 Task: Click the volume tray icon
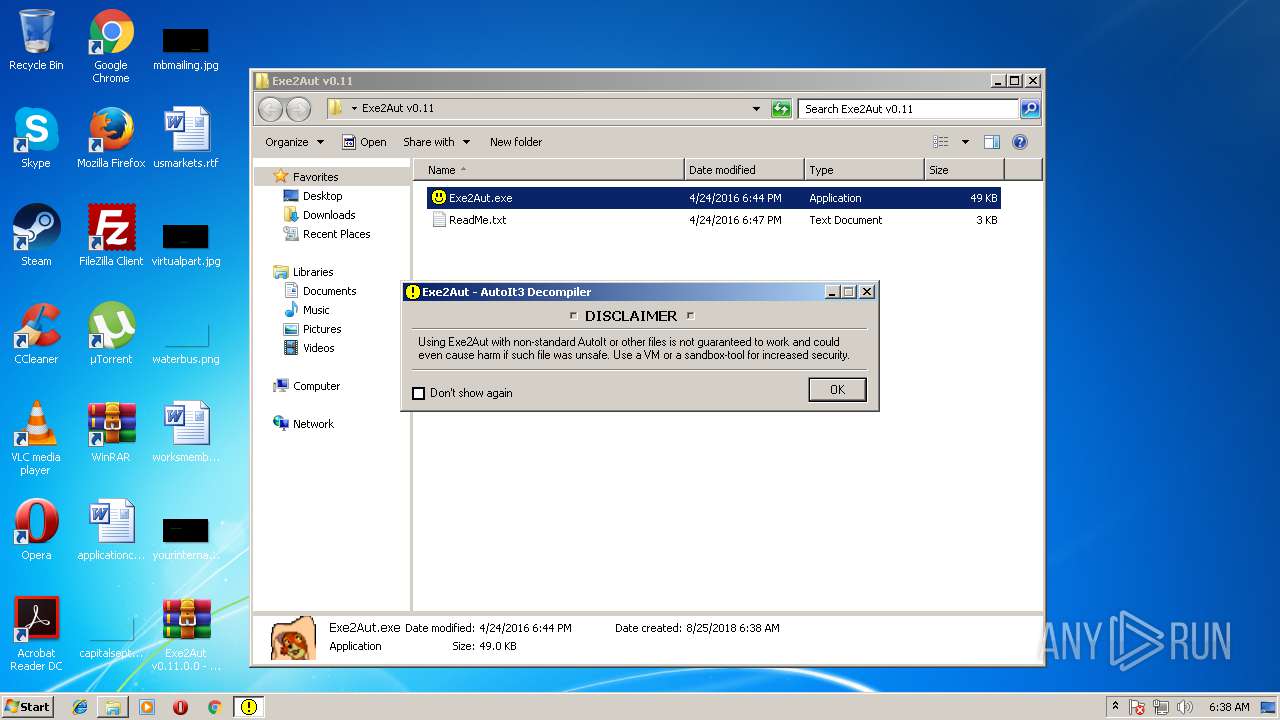[x=1185, y=707]
